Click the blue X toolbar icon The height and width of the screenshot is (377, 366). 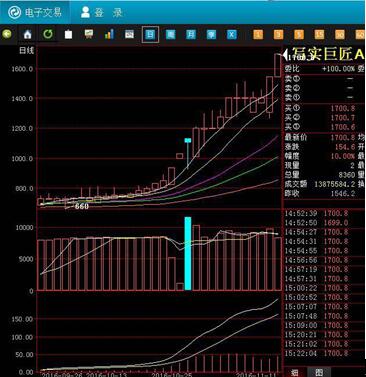pos(232,34)
